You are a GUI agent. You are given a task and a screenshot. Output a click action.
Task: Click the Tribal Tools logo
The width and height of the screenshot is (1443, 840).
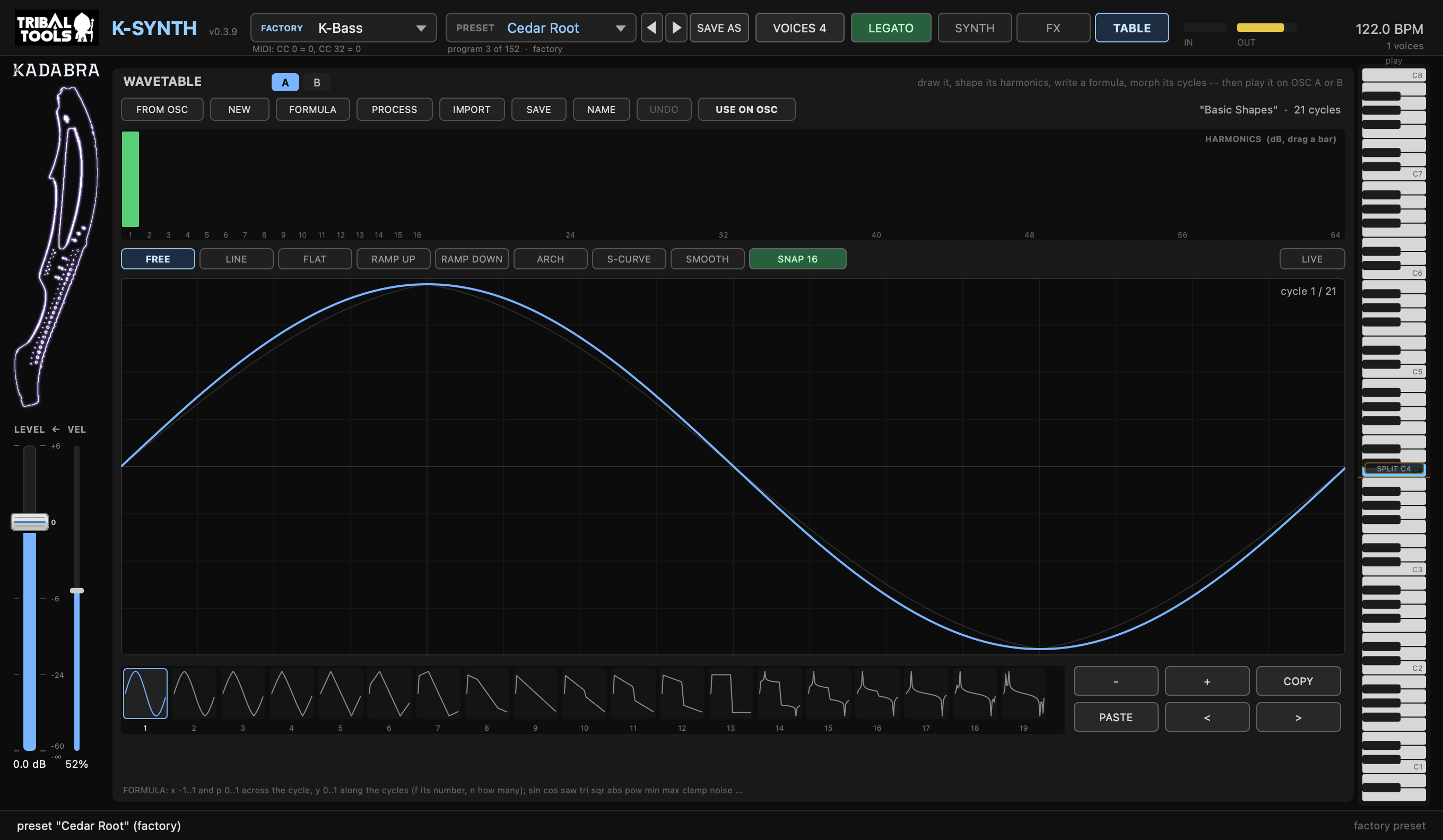[56, 28]
